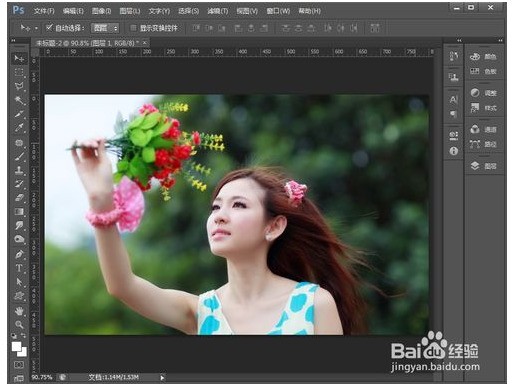Select the Zoom tool
The width and height of the screenshot is (512, 388).
coord(19,324)
